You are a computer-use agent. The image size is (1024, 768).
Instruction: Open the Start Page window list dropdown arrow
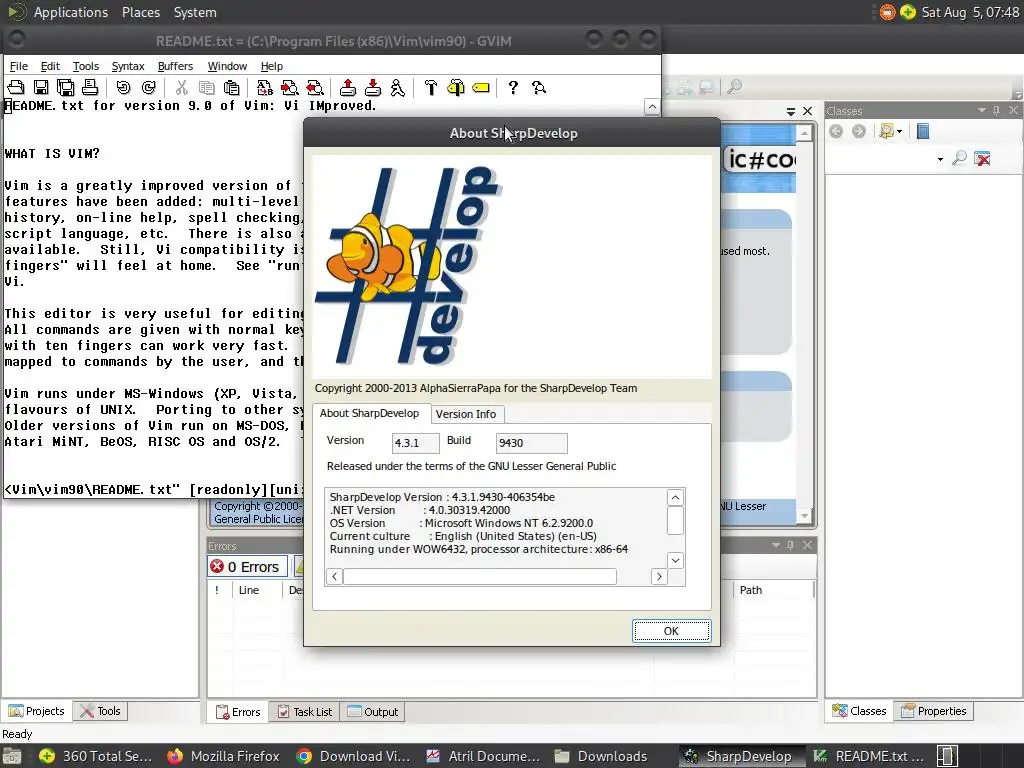coord(791,112)
